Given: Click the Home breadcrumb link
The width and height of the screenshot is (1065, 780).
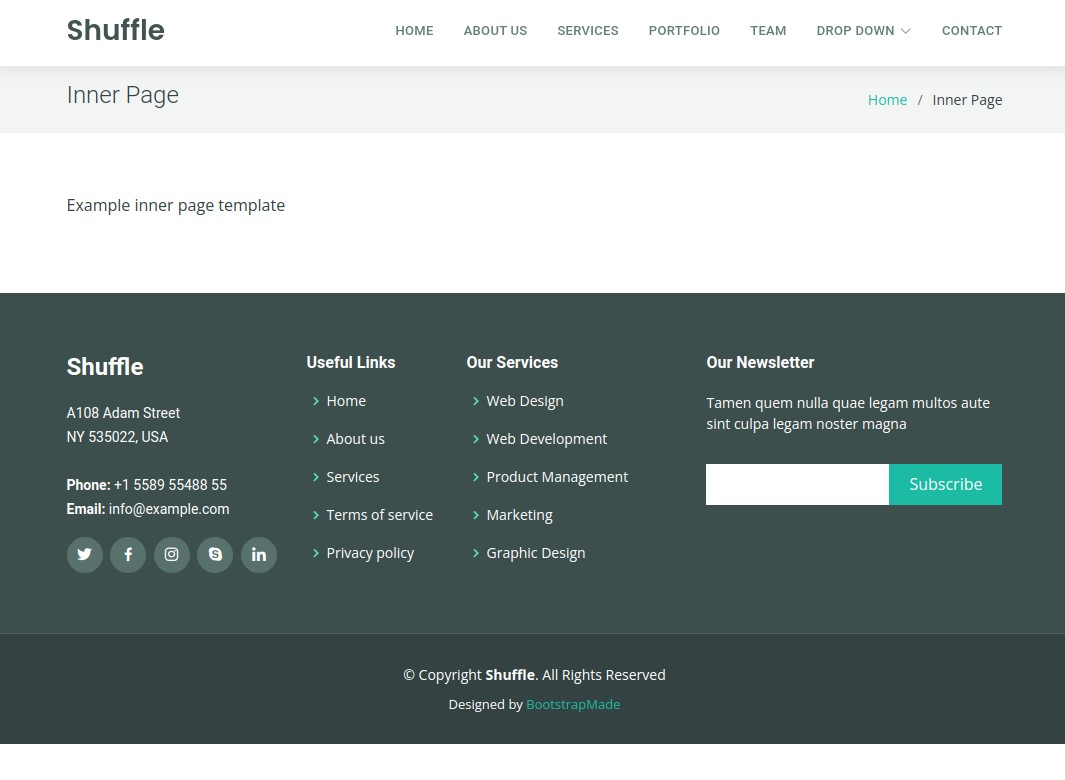Looking at the screenshot, I should tap(887, 100).
